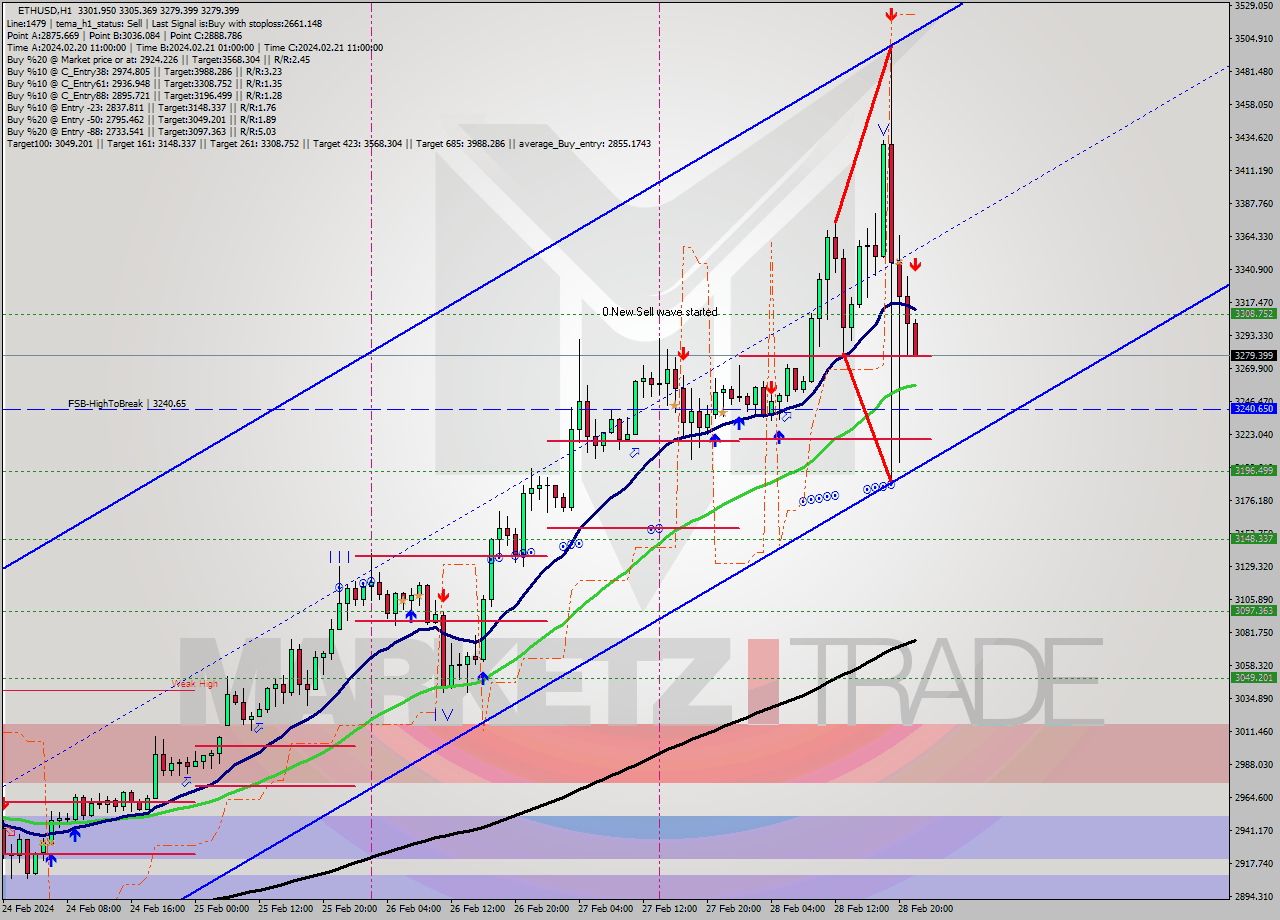This screenshot has width=1280, height=920.
Task: Click the 3223.040 price axis label
Action: [1253, 435]
